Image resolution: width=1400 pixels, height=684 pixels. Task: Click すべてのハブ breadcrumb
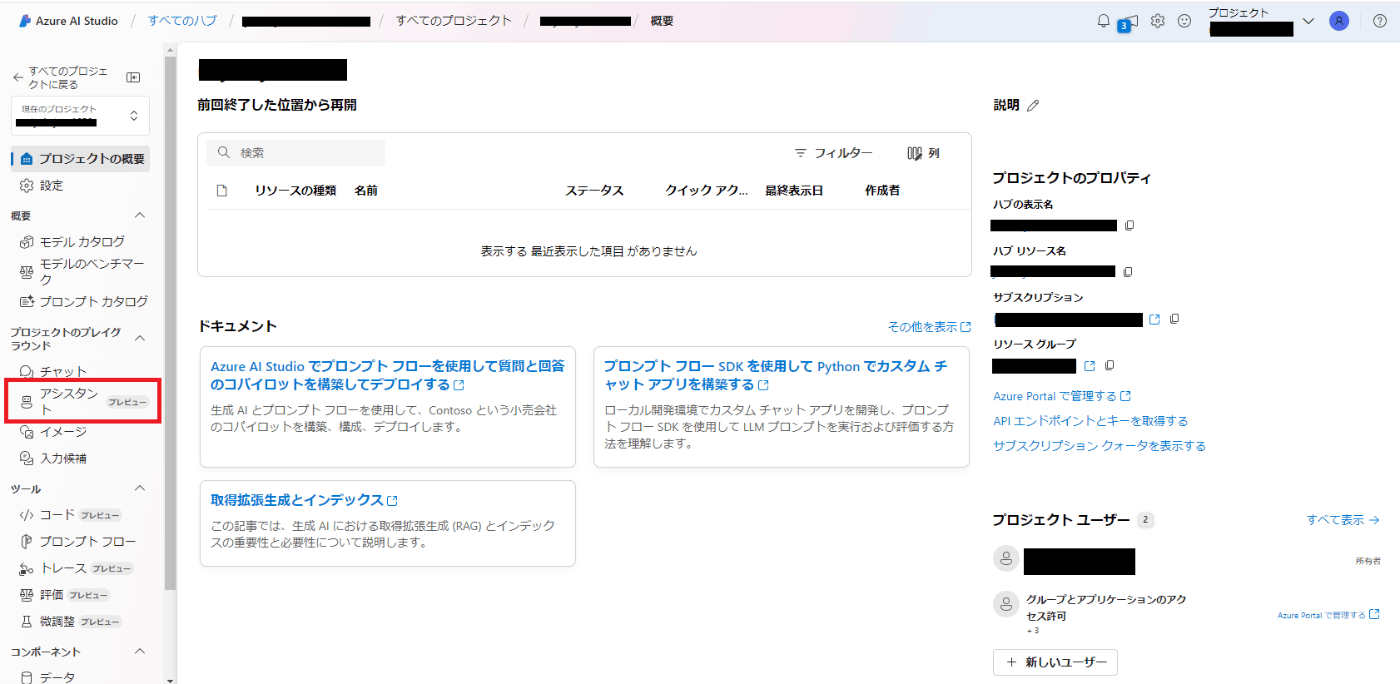point(182,21)
